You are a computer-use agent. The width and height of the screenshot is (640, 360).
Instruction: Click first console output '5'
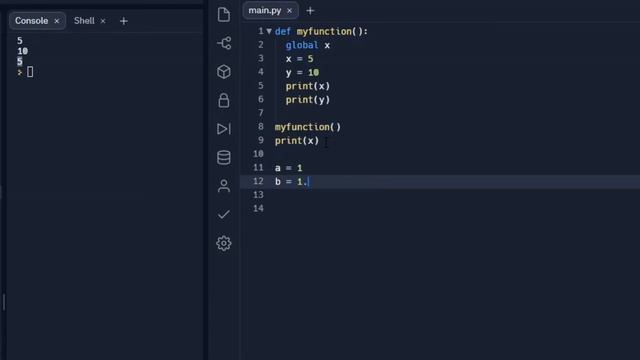tap(20, 40)
